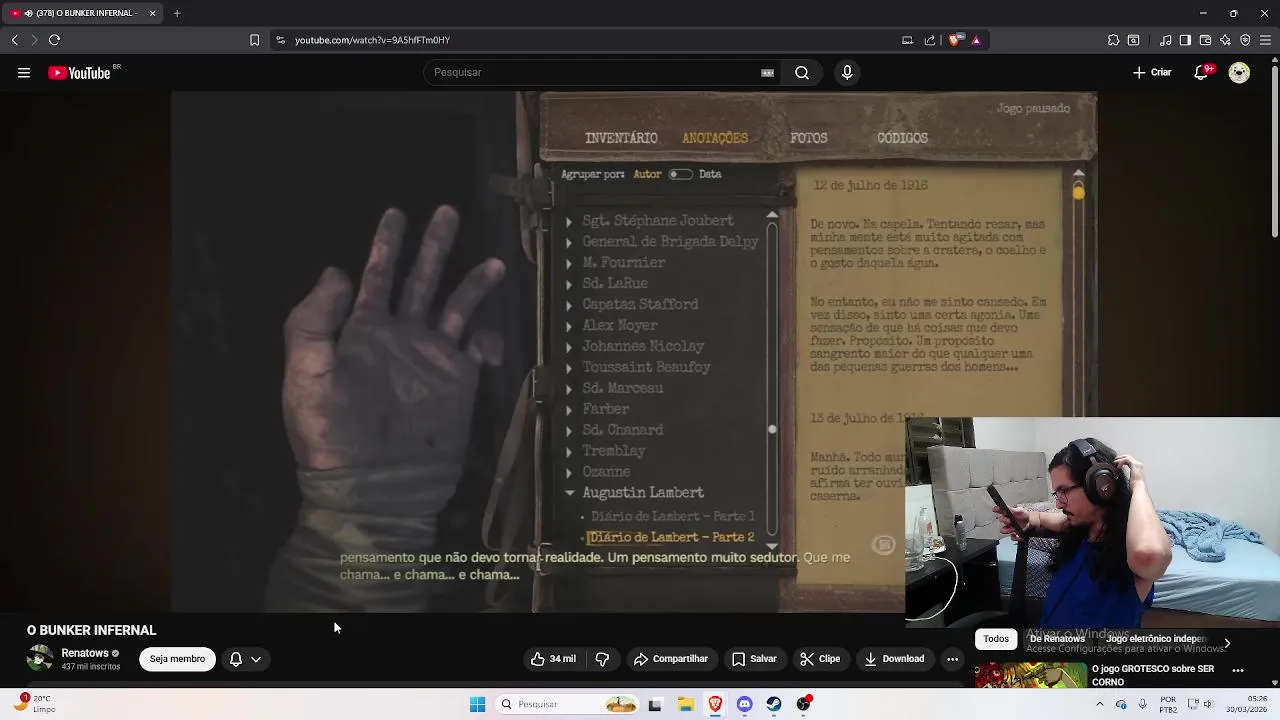
Task: Open the Renatows channel name link
Action: [x=85, y=653]
